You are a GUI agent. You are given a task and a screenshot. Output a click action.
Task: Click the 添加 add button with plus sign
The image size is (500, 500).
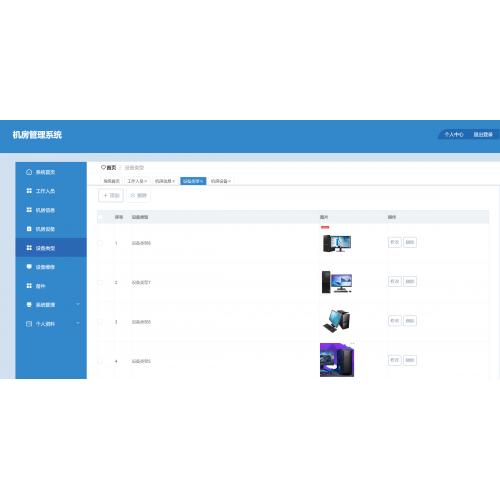click(x=111, y=195)
